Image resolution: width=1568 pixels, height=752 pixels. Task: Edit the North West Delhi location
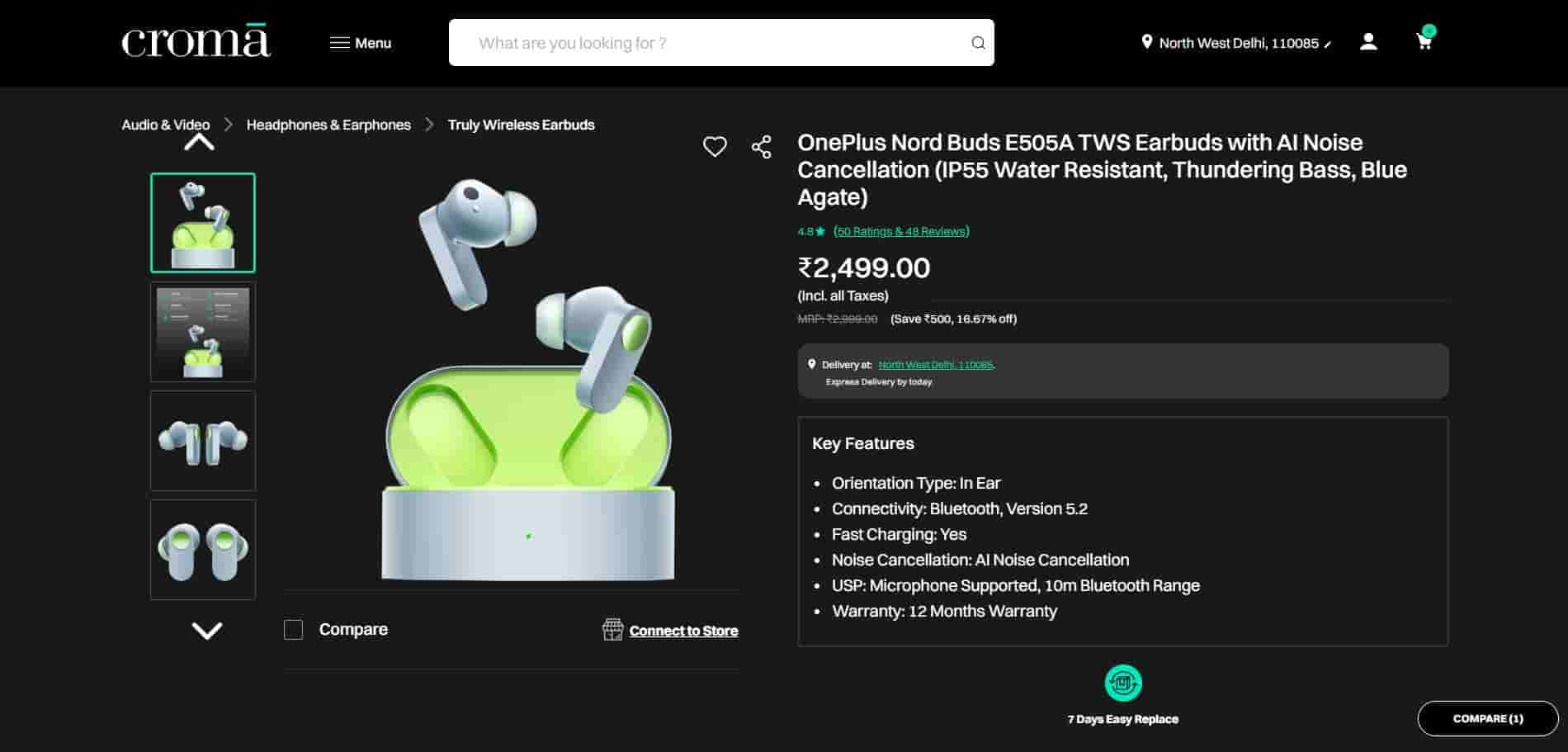pyautogui.click(x=1237, y=43)
